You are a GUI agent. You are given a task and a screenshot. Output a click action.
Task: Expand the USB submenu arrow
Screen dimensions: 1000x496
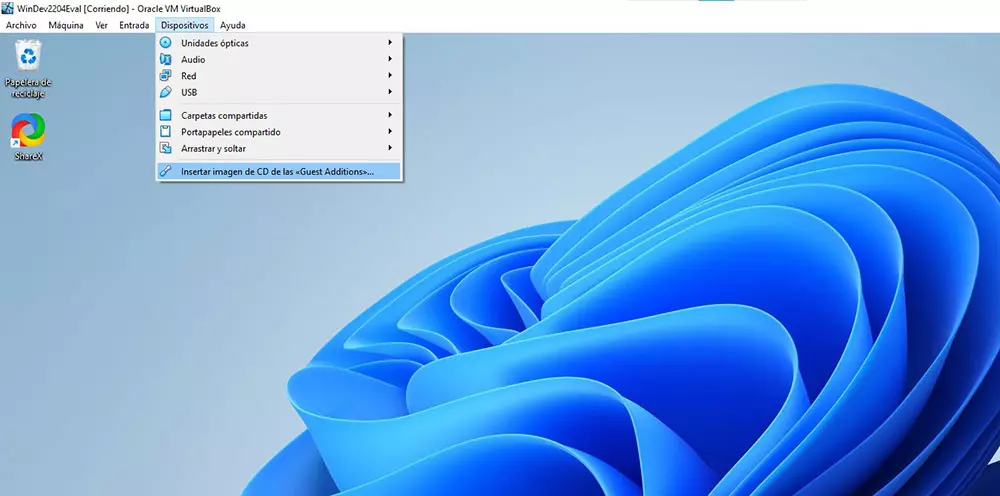point(390,92)
